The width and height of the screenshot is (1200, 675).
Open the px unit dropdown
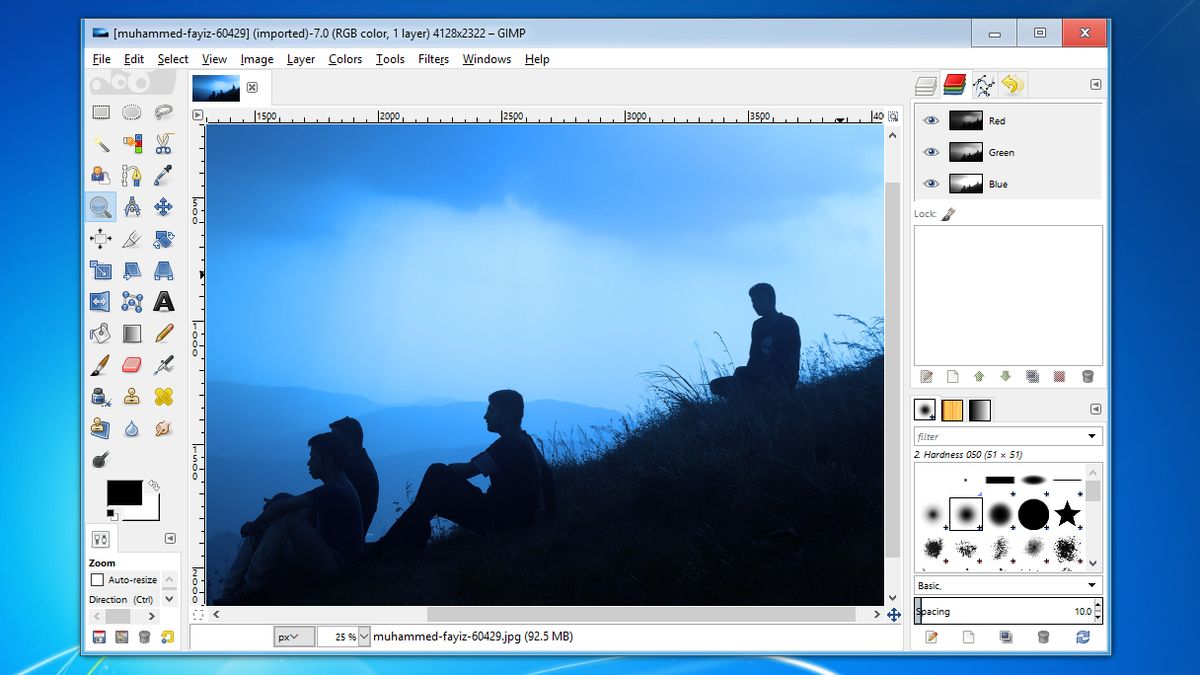point(295,636)
